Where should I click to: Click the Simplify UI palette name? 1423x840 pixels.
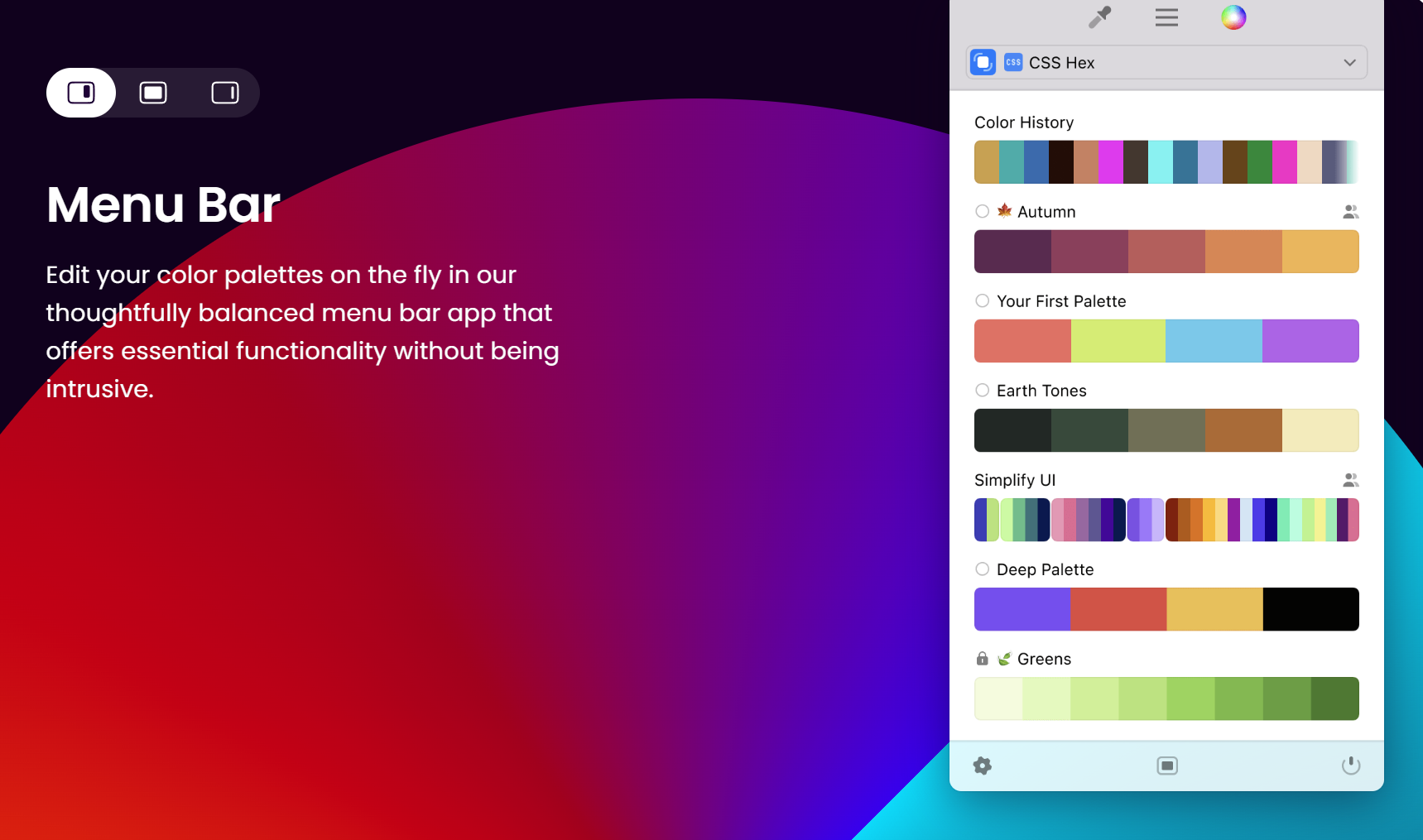[1015, 480]
